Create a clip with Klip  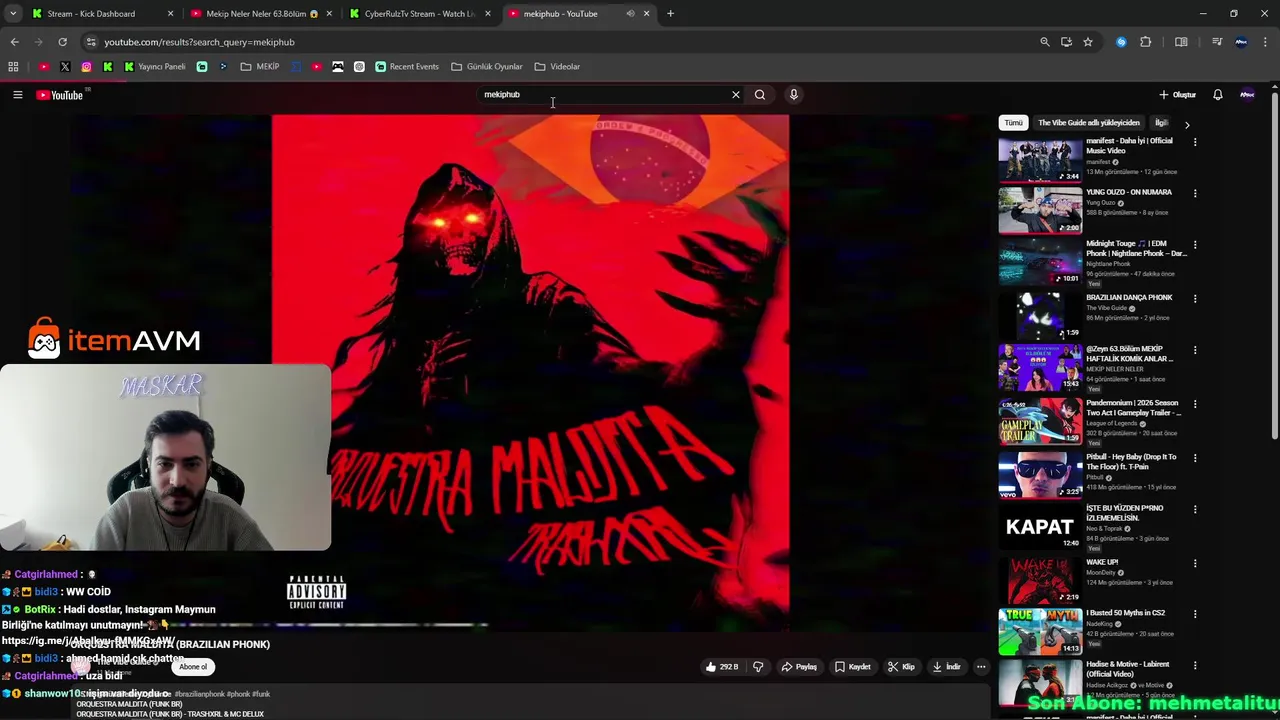pyautogui.click(x=901, y=667)
